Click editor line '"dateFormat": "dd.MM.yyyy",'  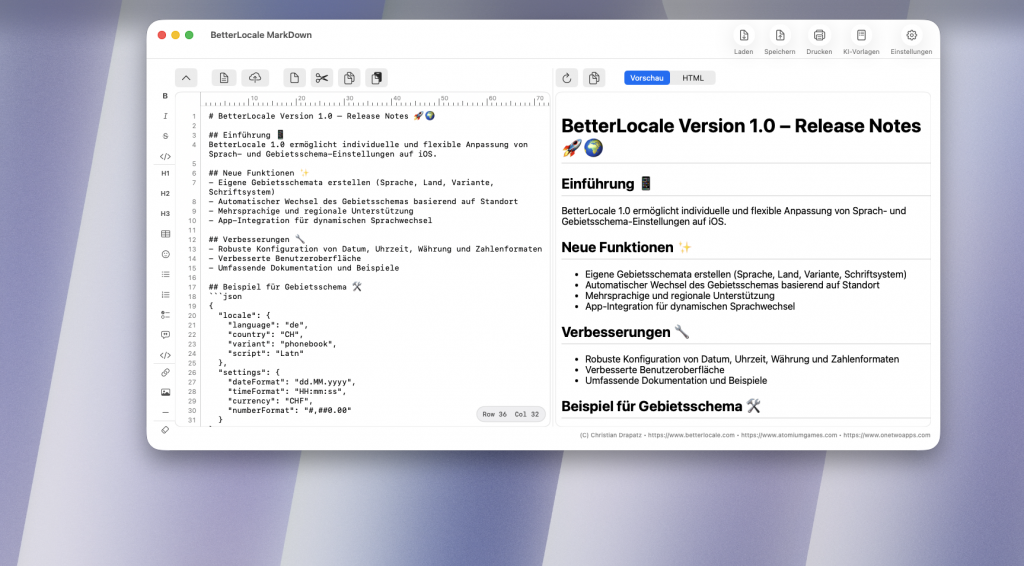[291, 382]
